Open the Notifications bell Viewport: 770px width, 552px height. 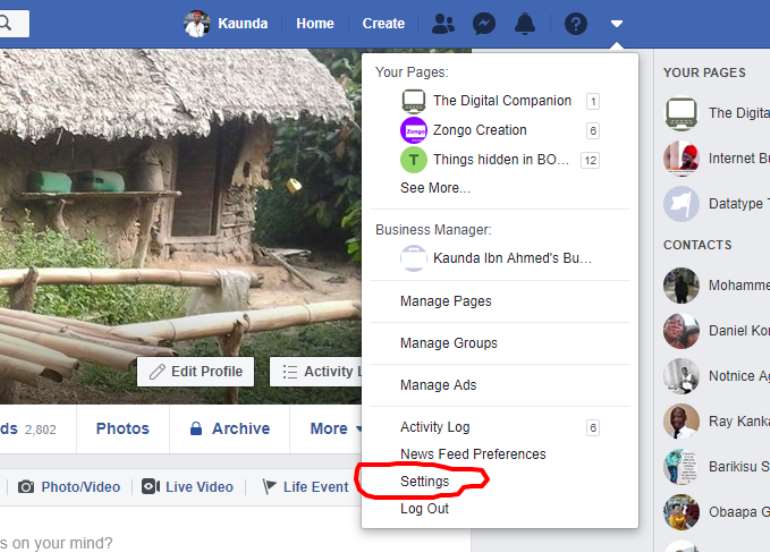tap(524, 24)
